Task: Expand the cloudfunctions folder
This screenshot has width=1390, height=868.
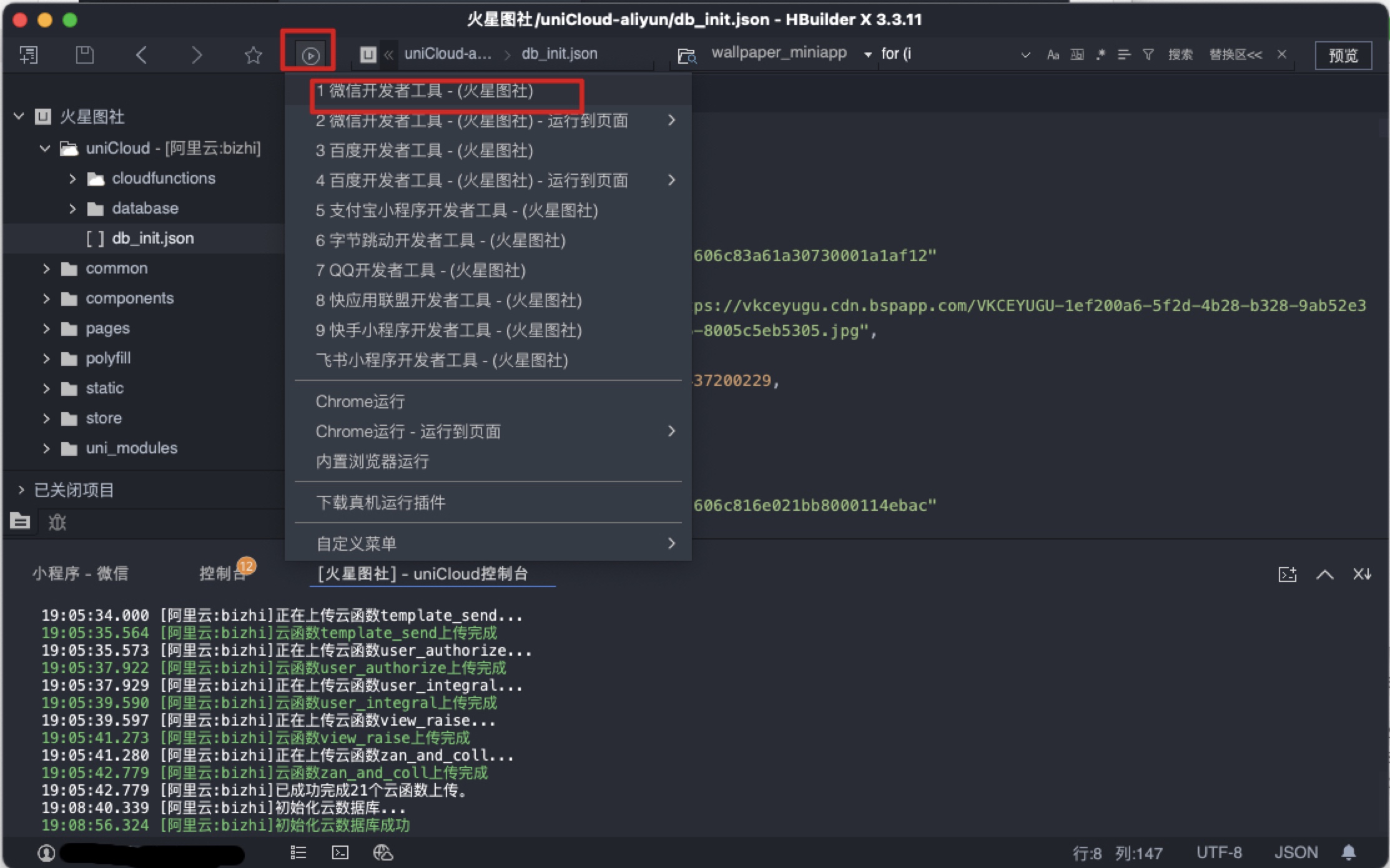Action: click(x=72, y=178)
